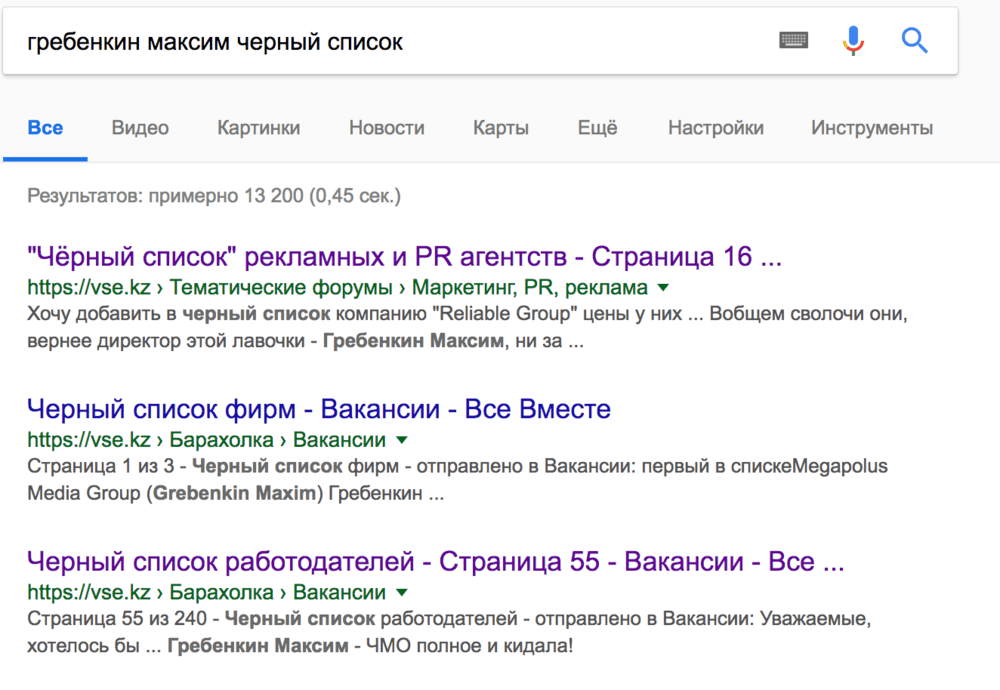Image resolution: width=1000 pixels, height=690 pixels.
Task: Open the on-screen keyboard icon
Action: [x=793, y=41]
